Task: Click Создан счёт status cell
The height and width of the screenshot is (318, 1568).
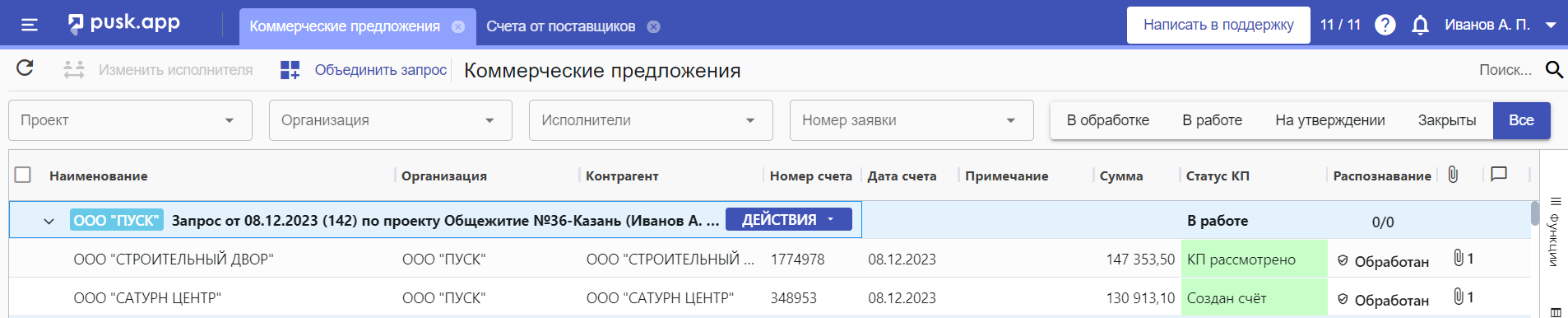Action: 1254,298
